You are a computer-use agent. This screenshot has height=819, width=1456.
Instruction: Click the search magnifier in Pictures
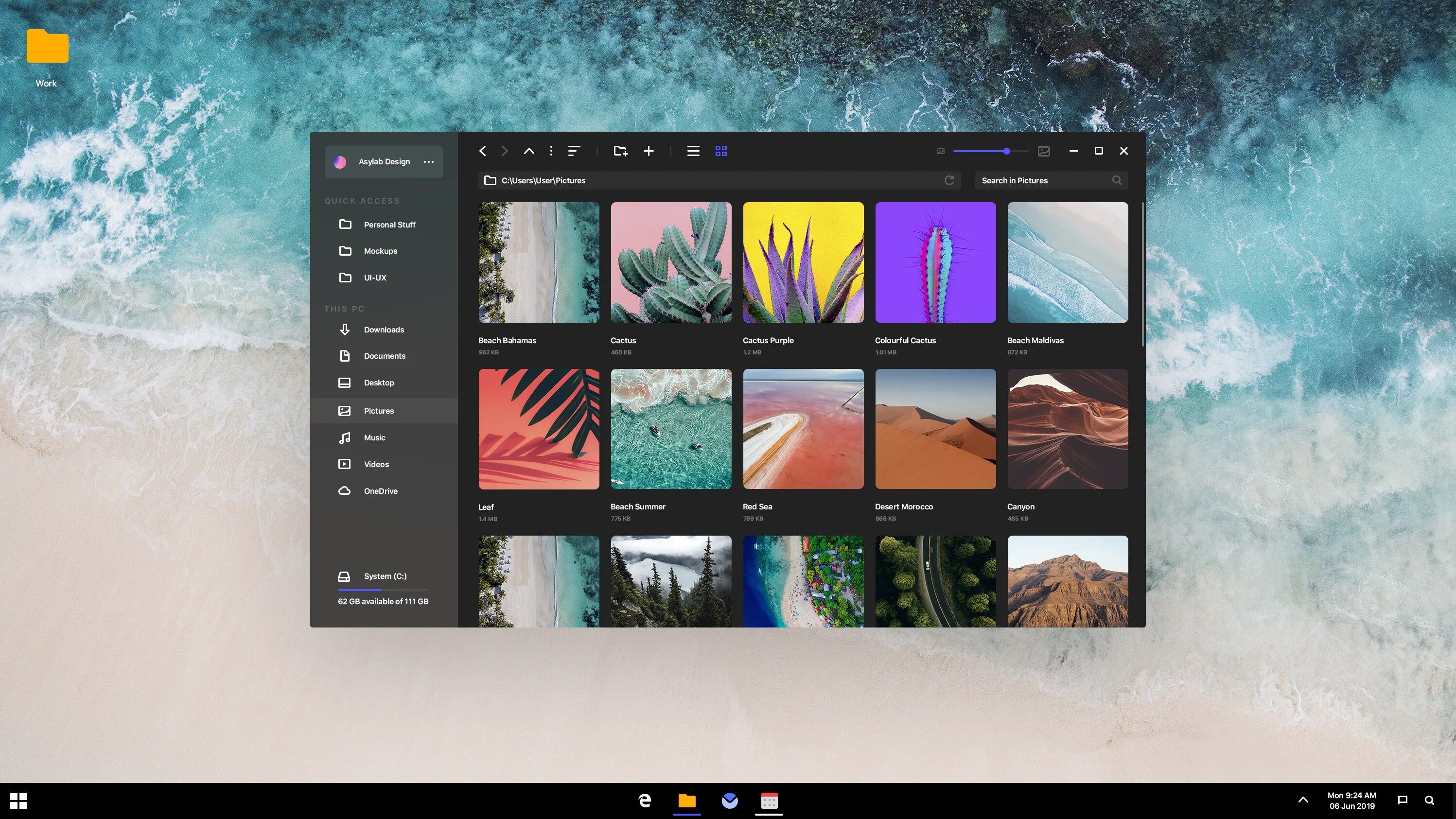click(x=1116, y=180)
